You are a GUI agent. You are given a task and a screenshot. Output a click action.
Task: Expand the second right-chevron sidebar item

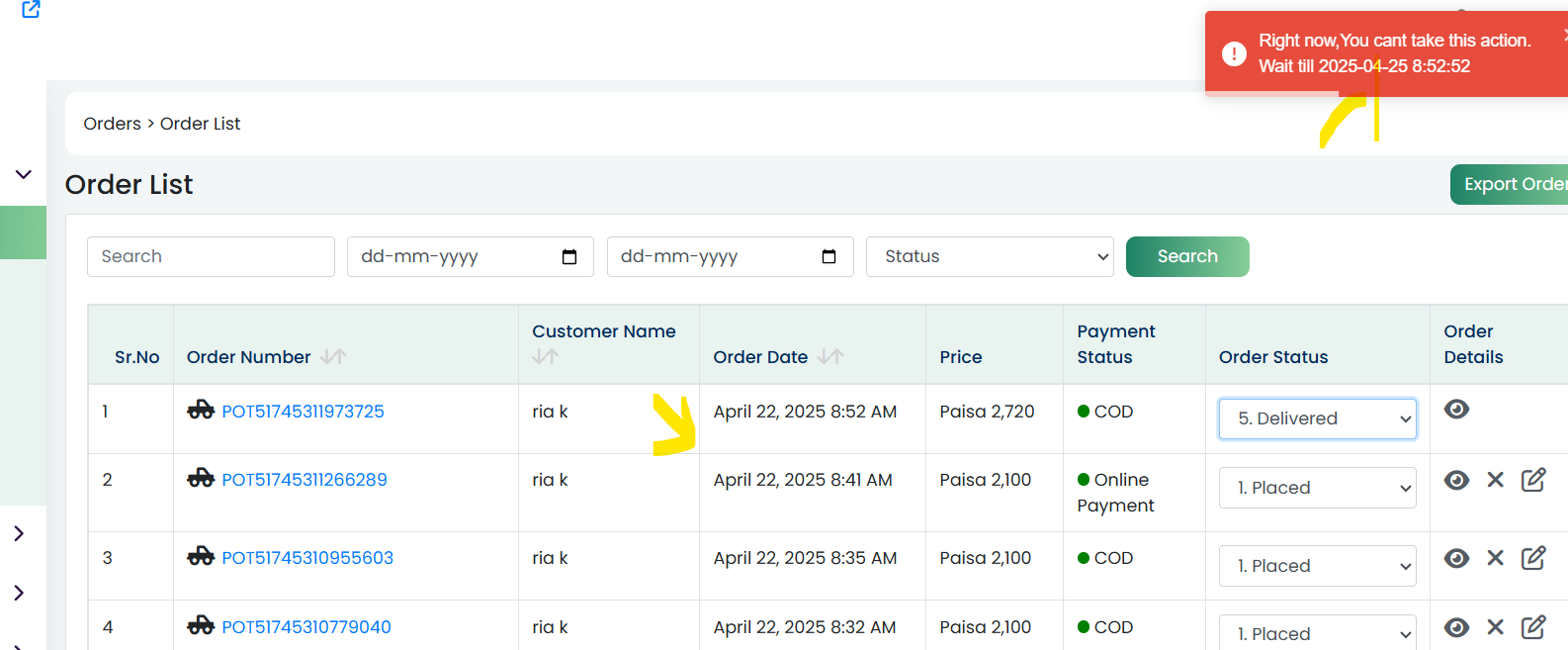(19, 593)
